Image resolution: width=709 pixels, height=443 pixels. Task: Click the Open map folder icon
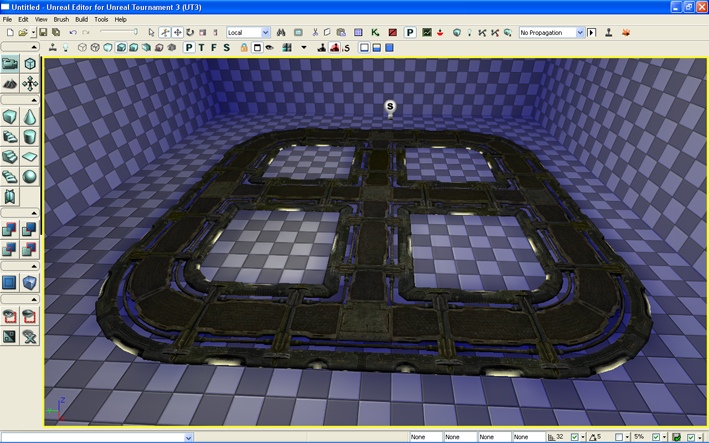coord(23,33)
